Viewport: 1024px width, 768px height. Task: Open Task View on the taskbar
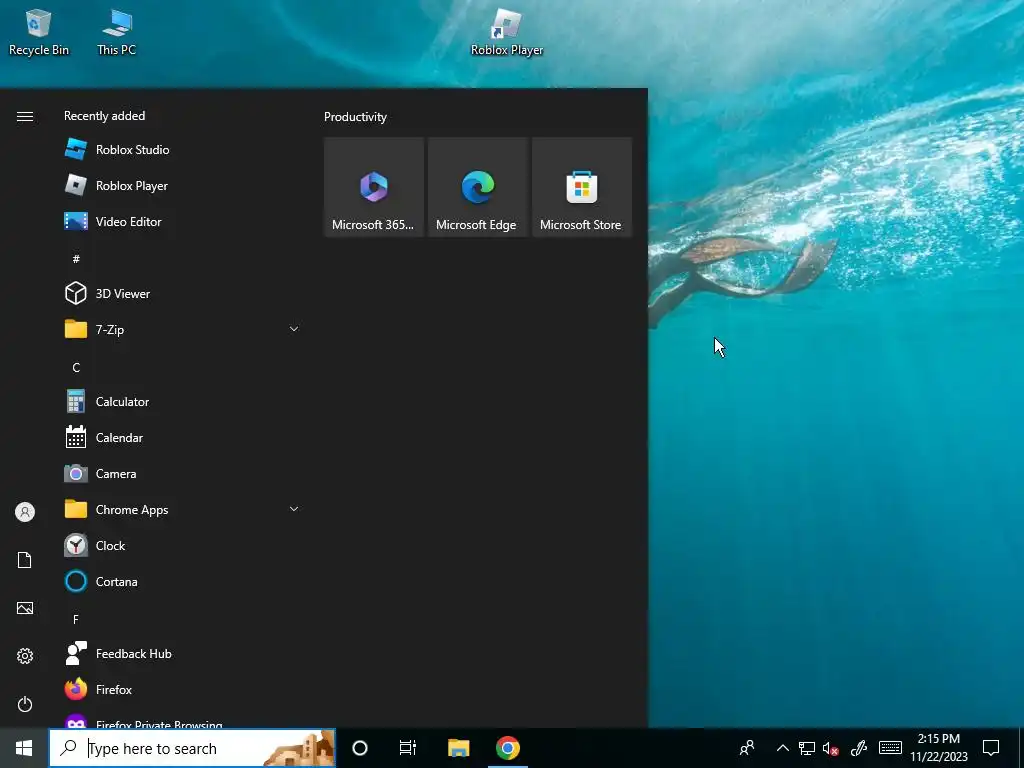[408, 748]
